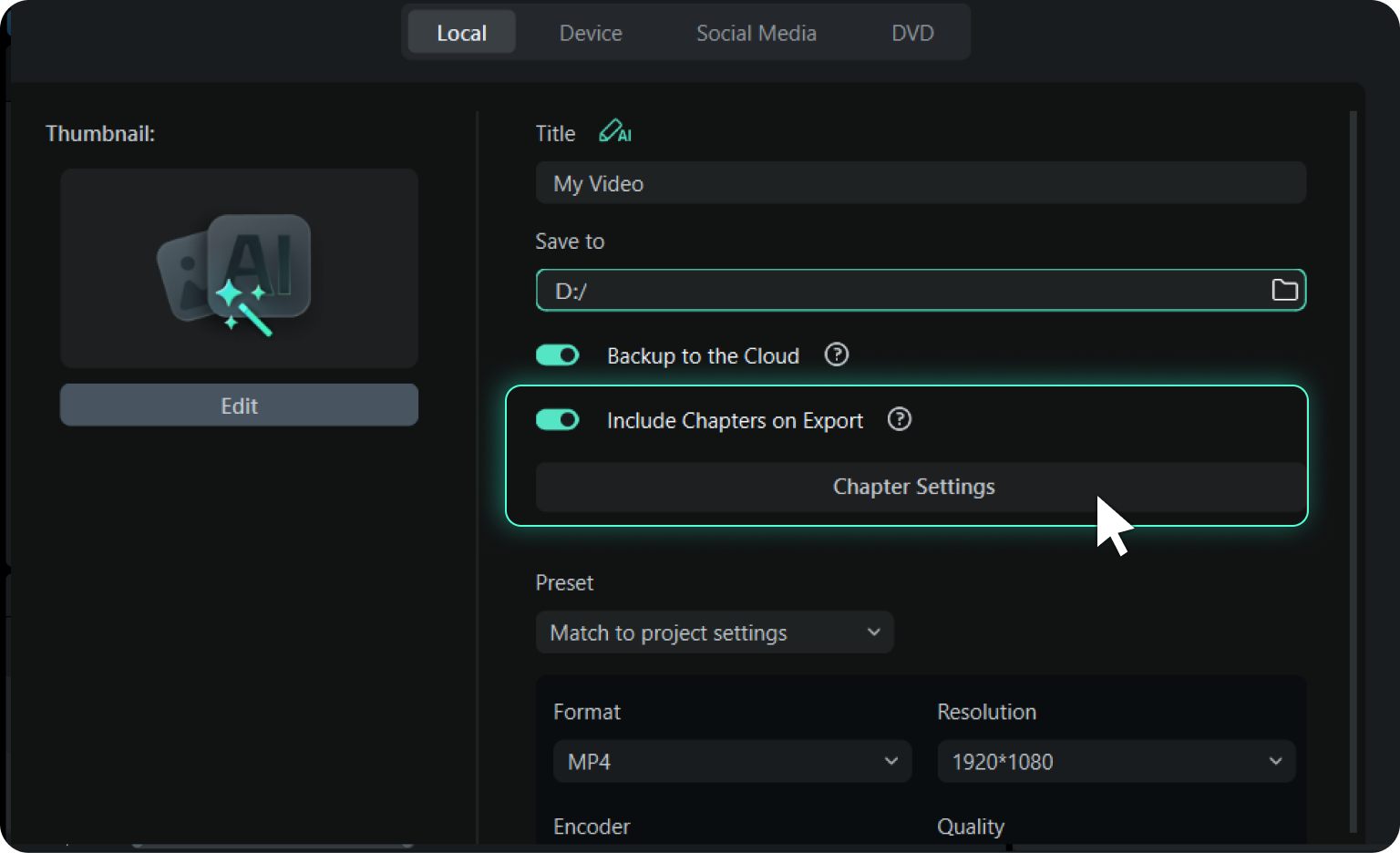Click help icon next to Backup to the Cloud

pos(836,355)
